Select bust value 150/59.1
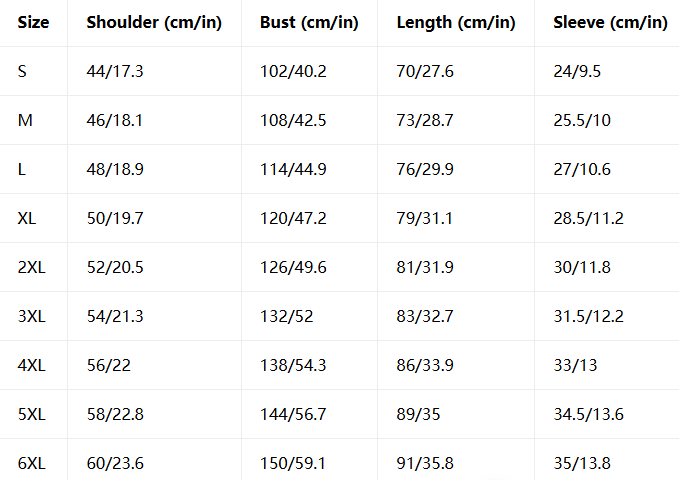The width and height of the screenshot is (679, 480). tap(293, 463)
